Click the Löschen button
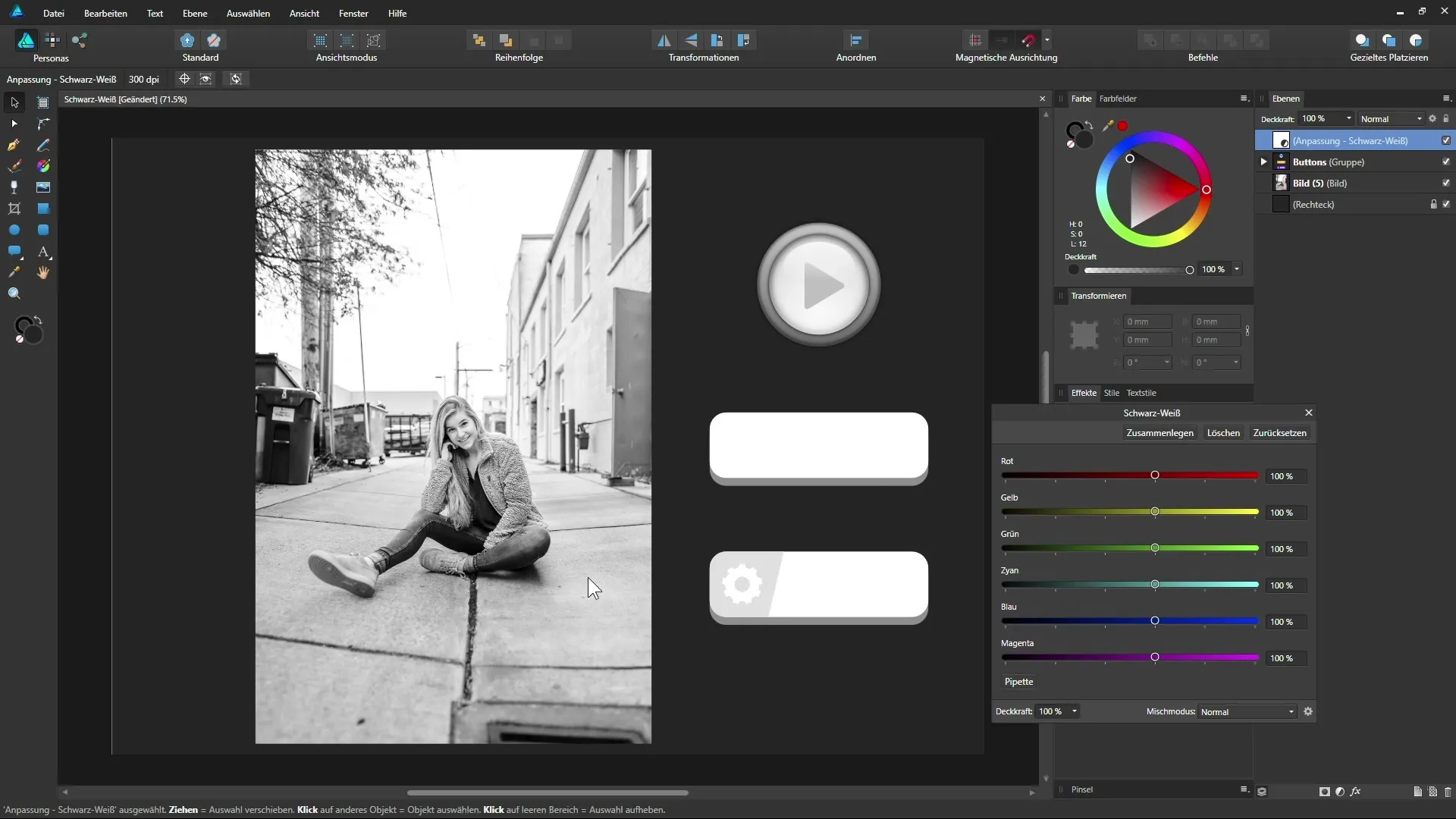This screenshot has height=819, width=1456. 1223,433
